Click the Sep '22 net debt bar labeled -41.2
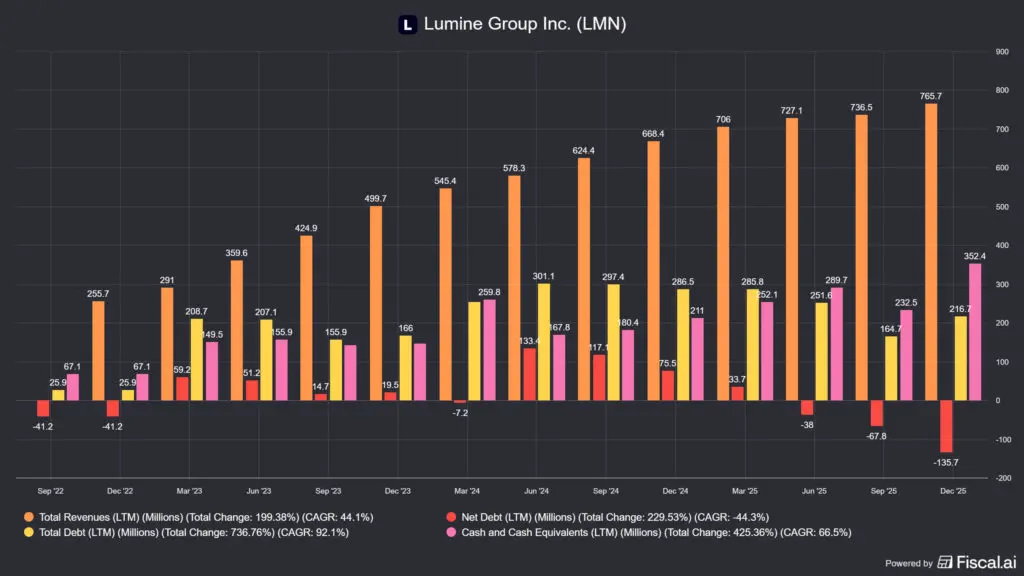Viewport: 1024px width, 576px height. tap(43, 408)
